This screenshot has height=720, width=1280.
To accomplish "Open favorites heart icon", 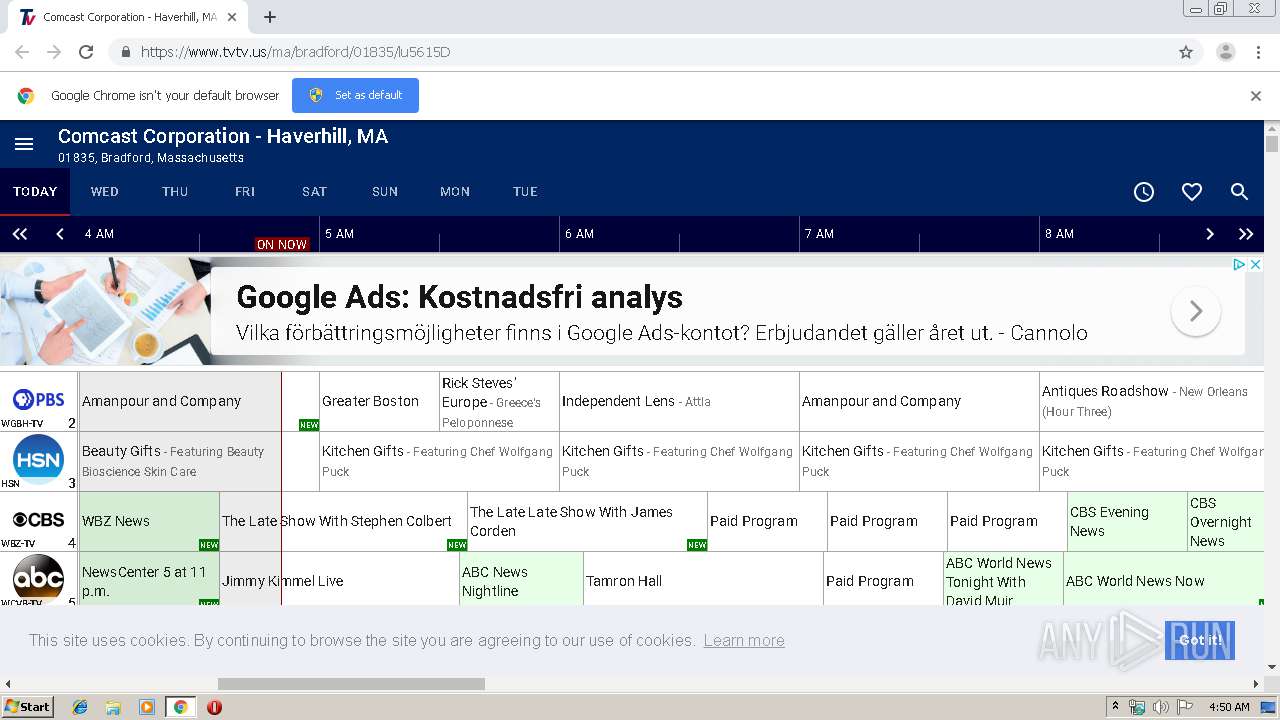I will coord(1192,192).
